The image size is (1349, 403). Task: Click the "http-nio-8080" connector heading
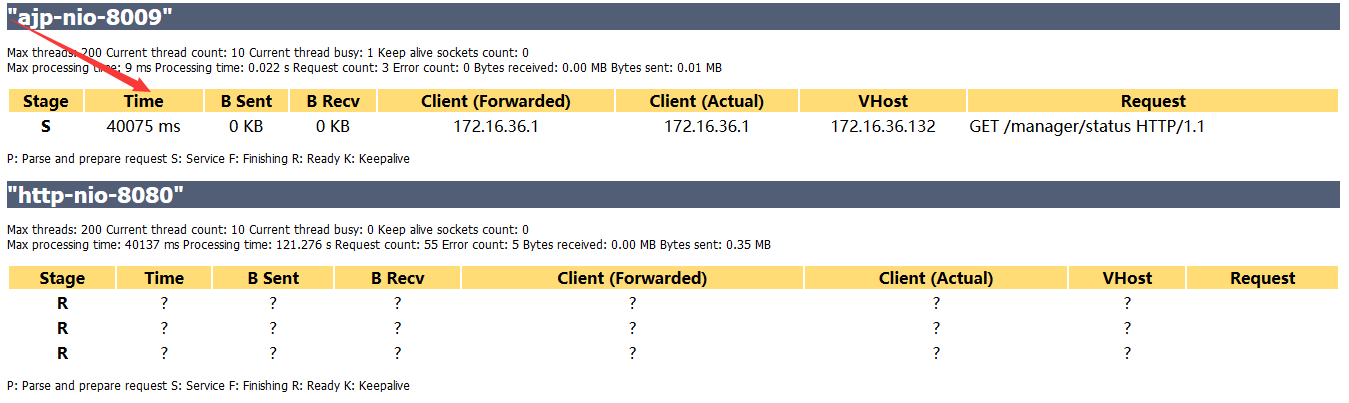pyautogui.click(x=95, y=195)
